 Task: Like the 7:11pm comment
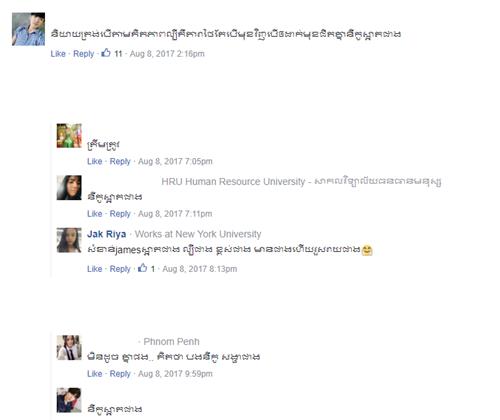point(95,214)
